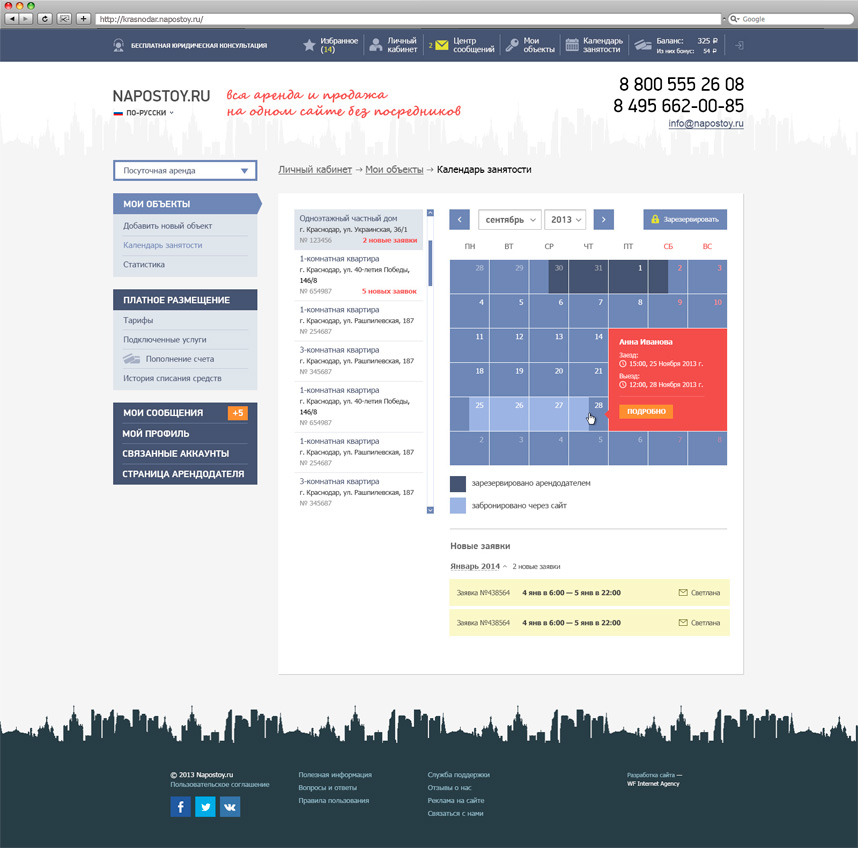
Task: Open the Посуточная аренда dropdown
Action: tap(185, 171)
